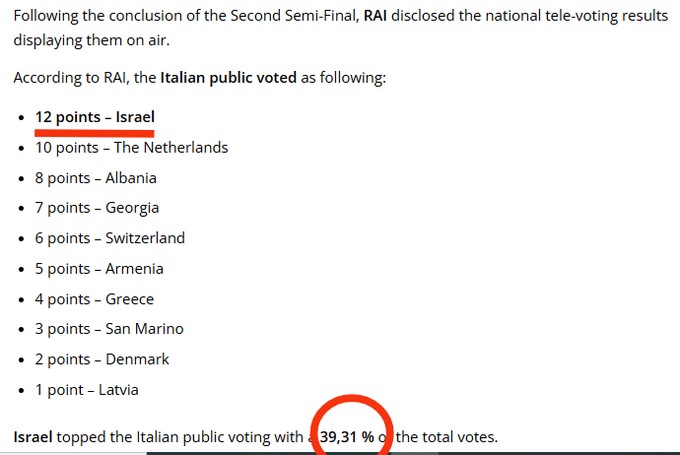Click the bullet point before Israel entry
Viewport: 680px width, 455px height.
pyautogui.click(x=21, y=118)
